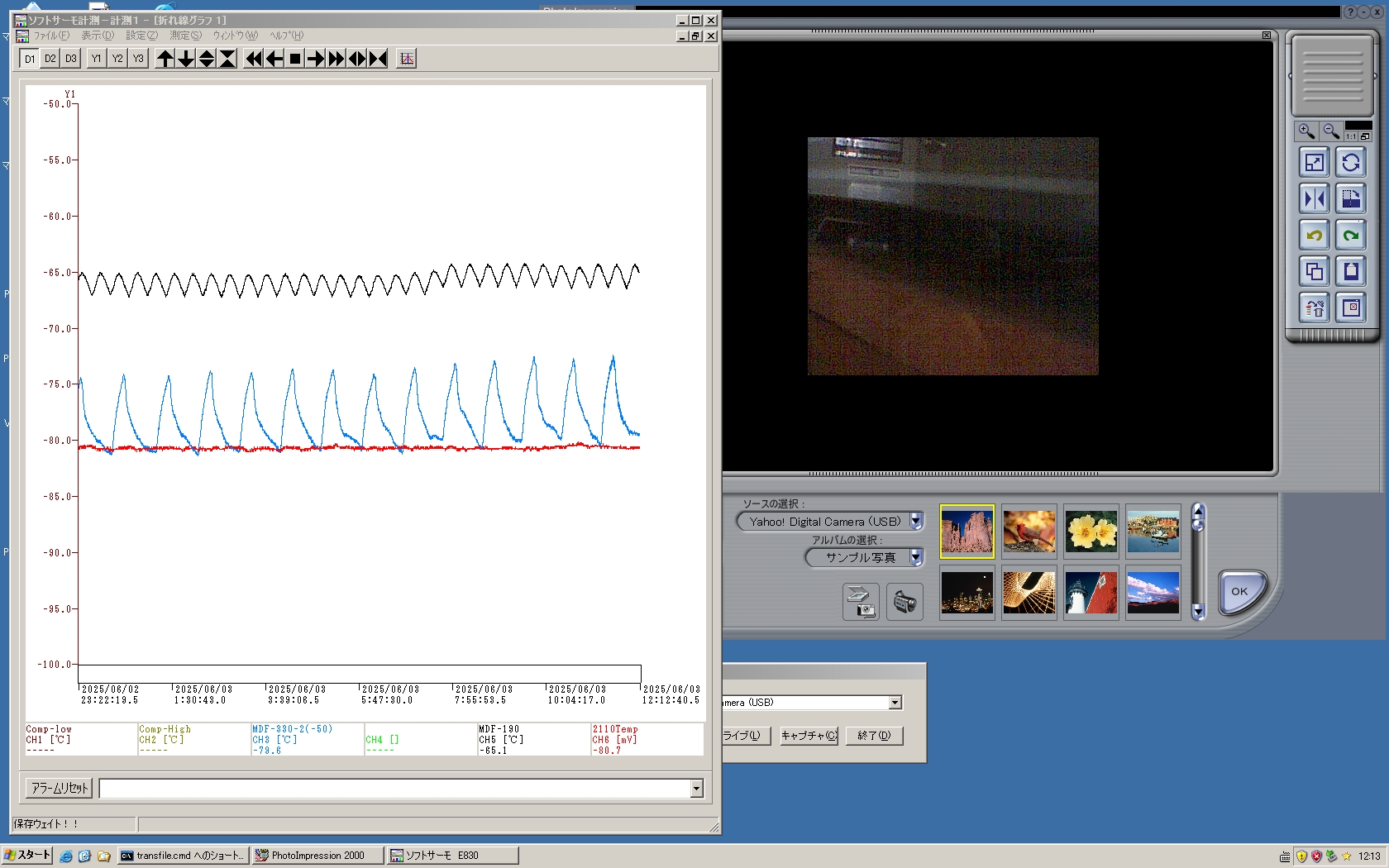Click the scanner and camera acquire icon
1389x868 pixels.
[861, 601]
